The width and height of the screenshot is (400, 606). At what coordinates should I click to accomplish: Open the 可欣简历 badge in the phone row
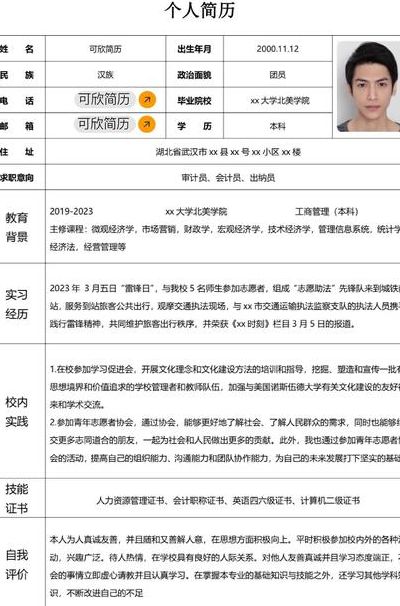tap(104, 99)
